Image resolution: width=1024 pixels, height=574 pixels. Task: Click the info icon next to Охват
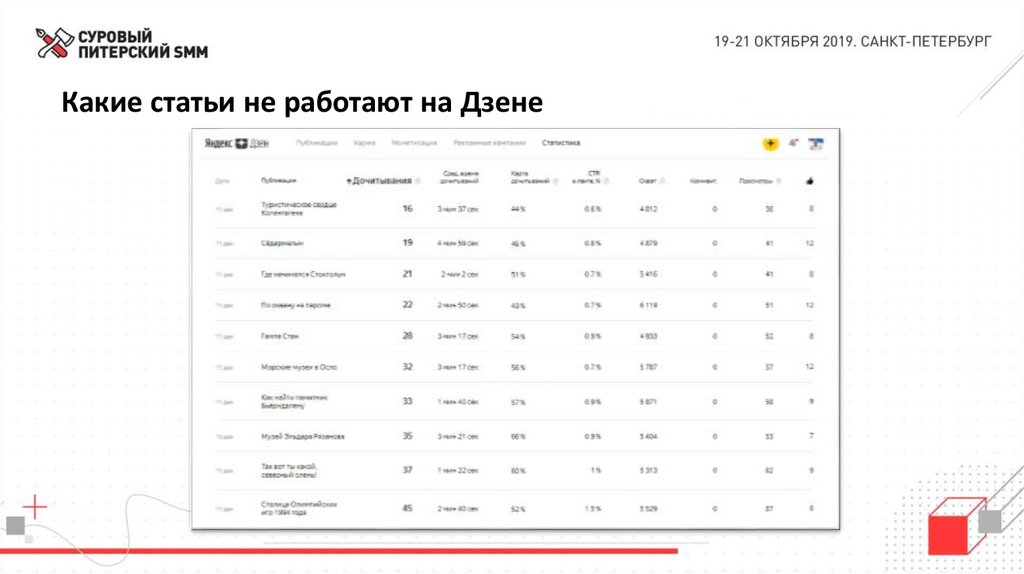point(662,181)
